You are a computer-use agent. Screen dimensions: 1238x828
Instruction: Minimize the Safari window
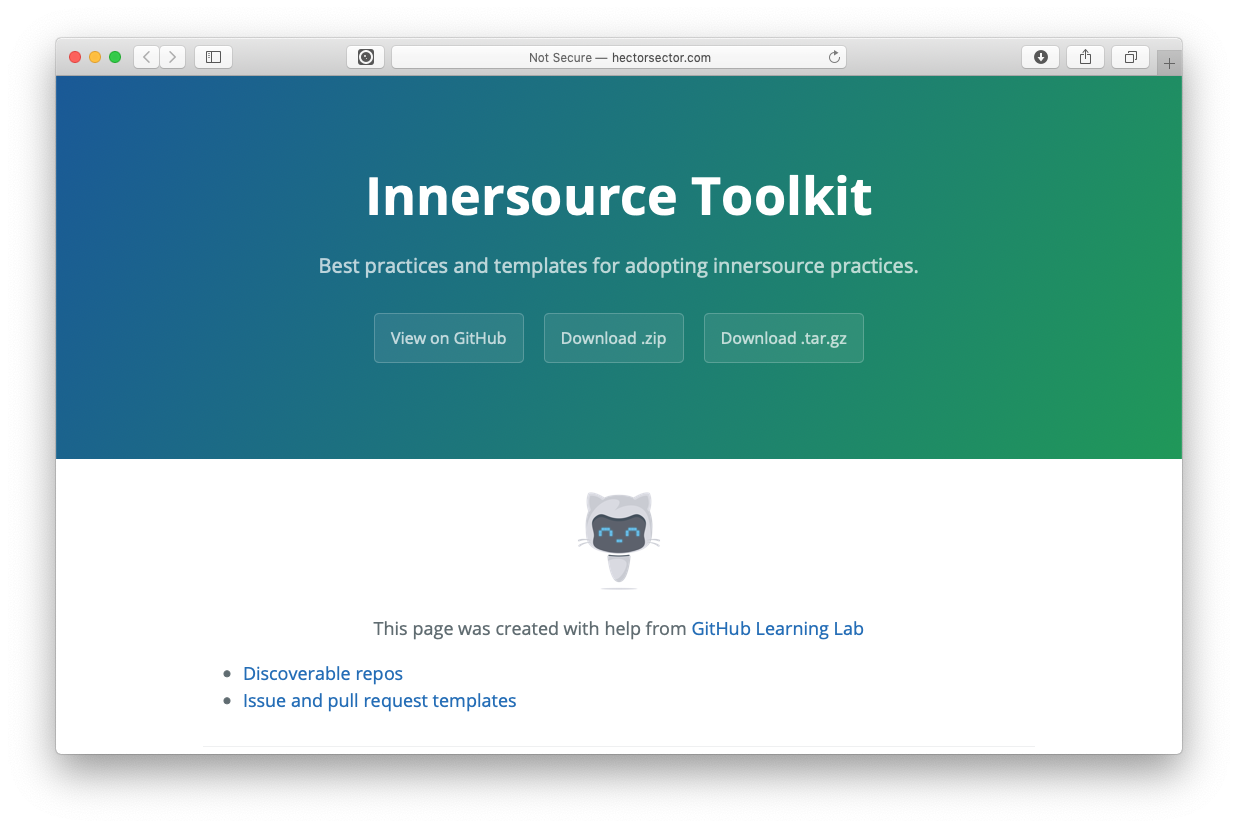click(95, 57)
